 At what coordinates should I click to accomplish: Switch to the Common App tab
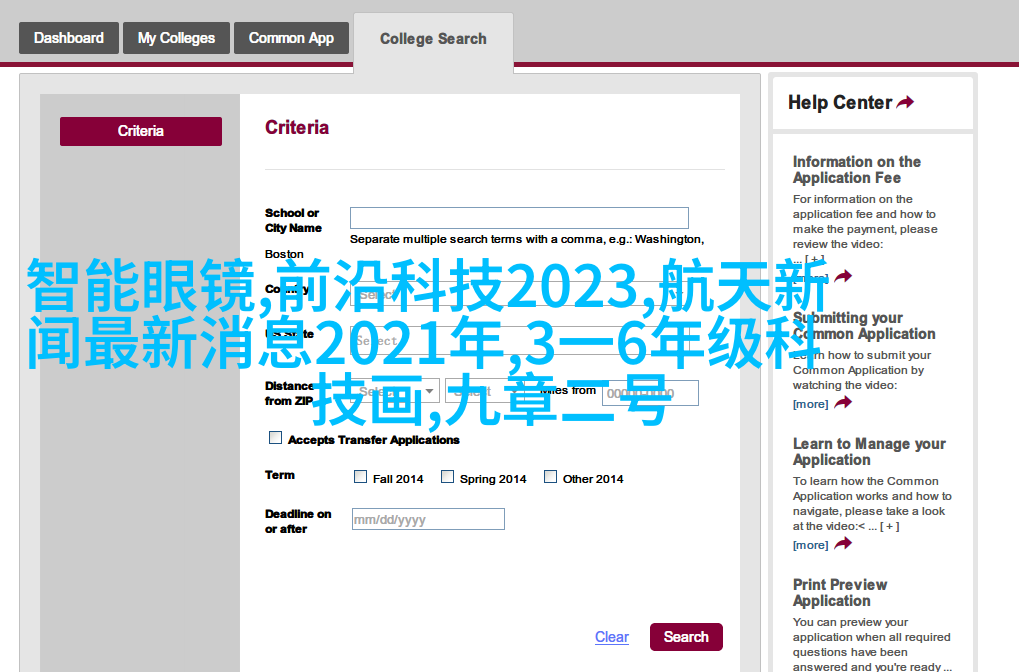pos(291,38)
